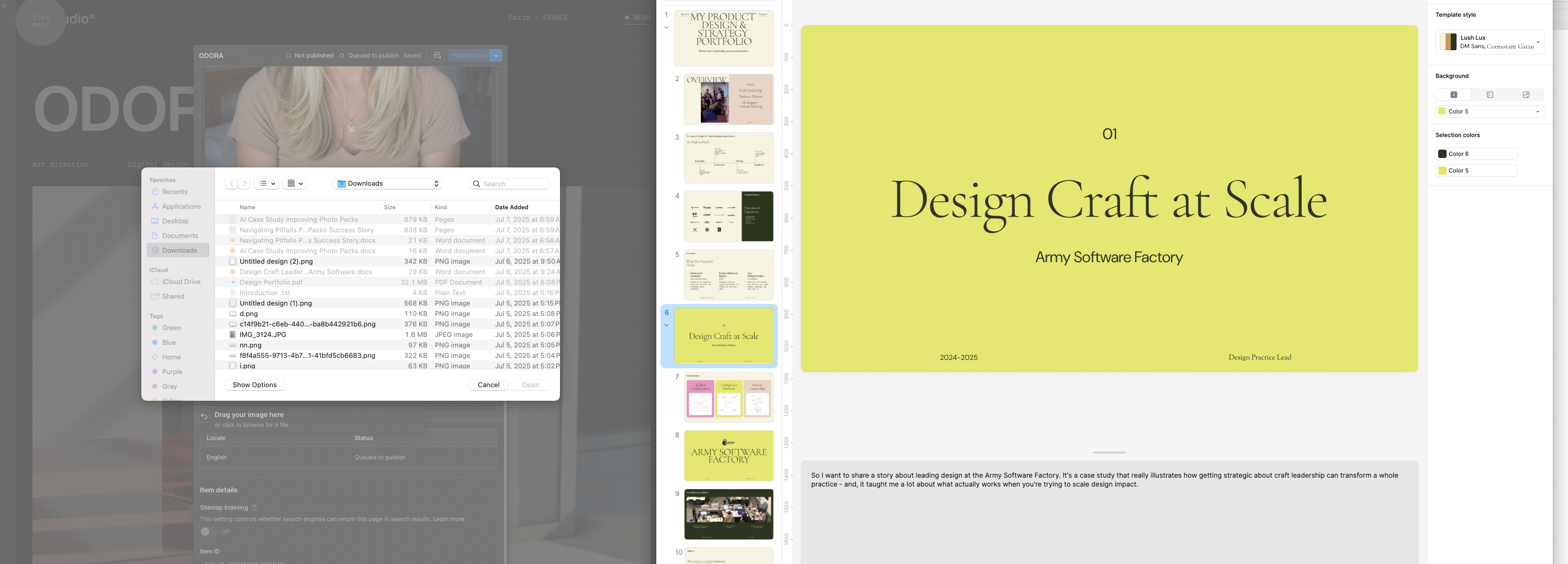
Task: Open the Lush Lux template style dropdown
Action: (1489, 42)
